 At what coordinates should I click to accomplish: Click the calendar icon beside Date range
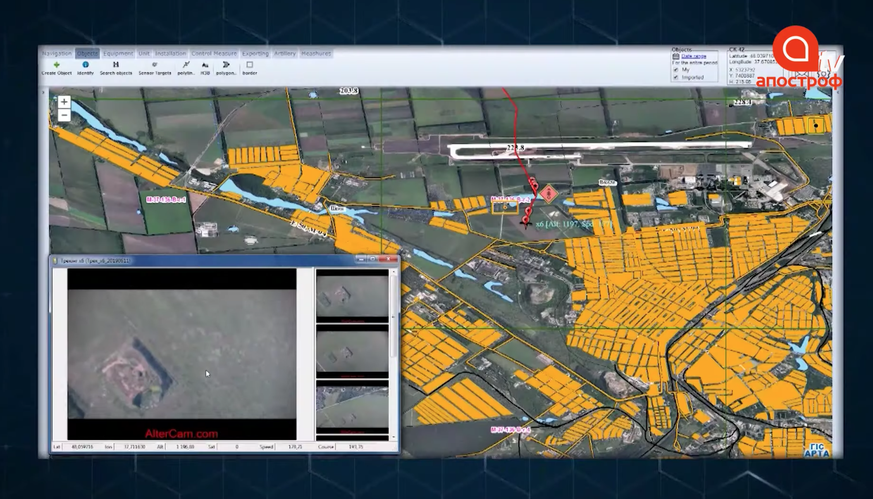pyautogui.click(x=676, y=56)
